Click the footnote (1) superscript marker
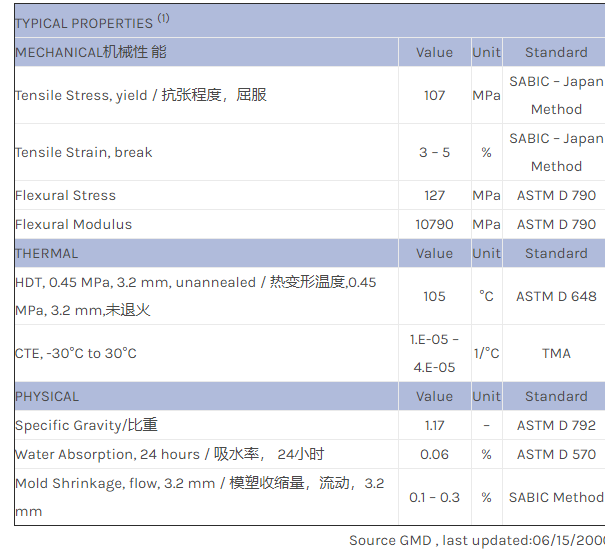The image size is (605, 554). coord(163,18)
